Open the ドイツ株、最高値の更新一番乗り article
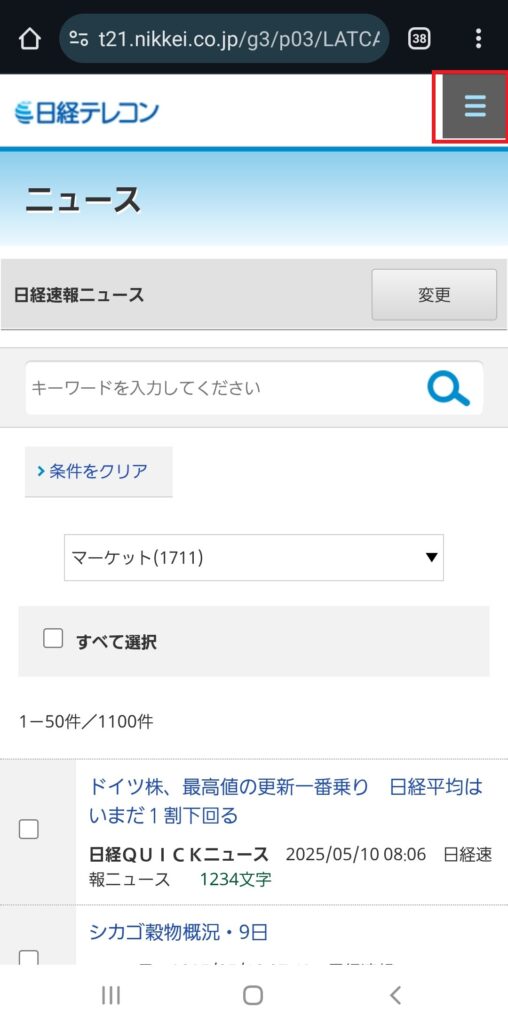The height and width of the screenshot is (1024, 508). [286, 801]
